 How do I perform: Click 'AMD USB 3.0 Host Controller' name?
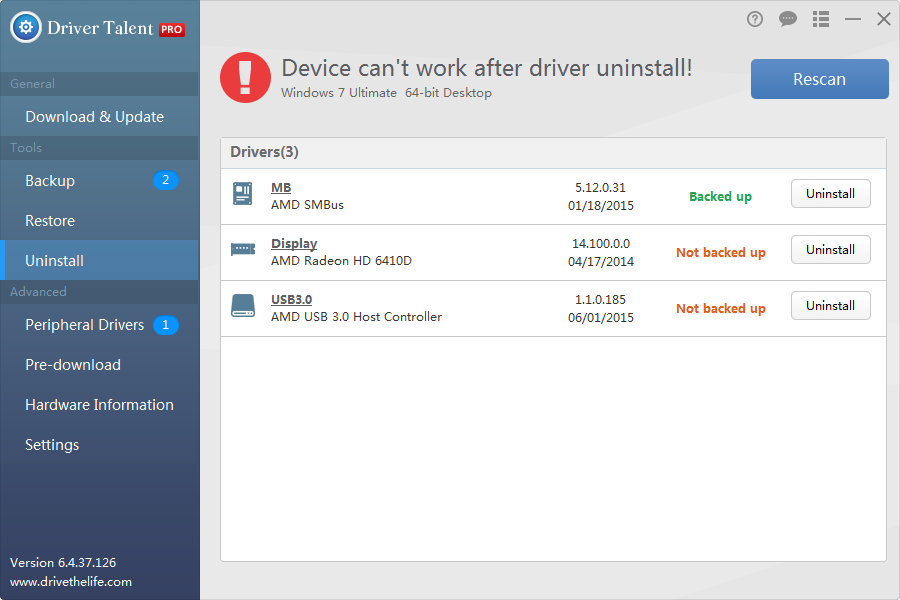pyautogui.click(x=356, y=317)
